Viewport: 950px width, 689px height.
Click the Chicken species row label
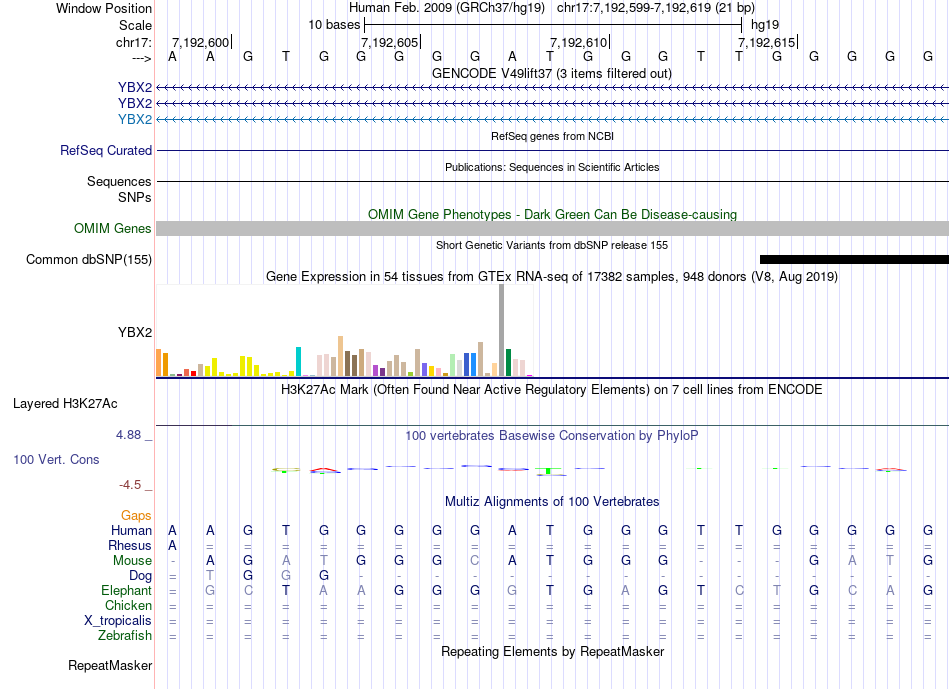pos(128,605)
